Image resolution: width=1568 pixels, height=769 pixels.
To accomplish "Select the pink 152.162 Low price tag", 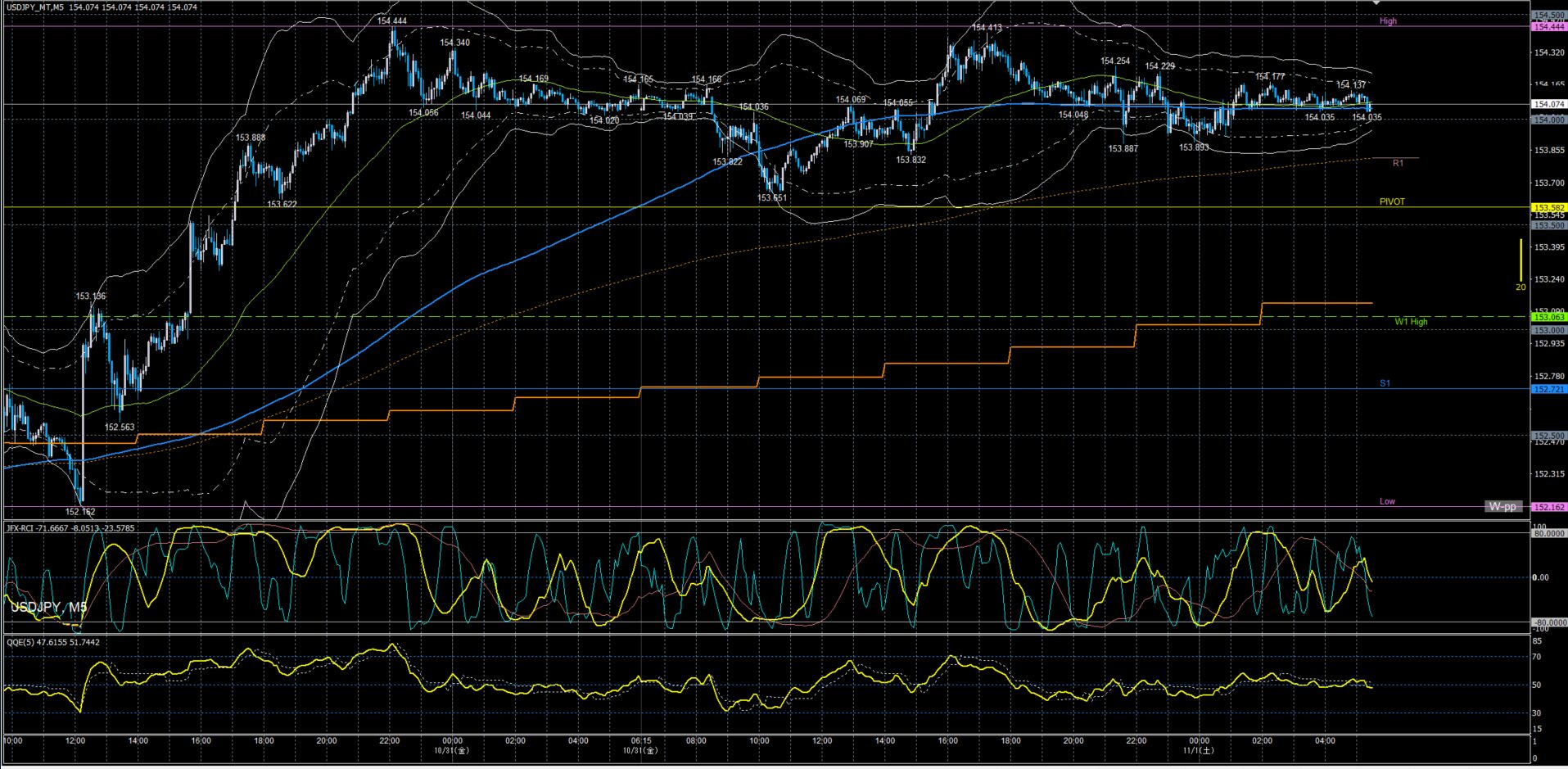I will click(x=1548, y=507).
